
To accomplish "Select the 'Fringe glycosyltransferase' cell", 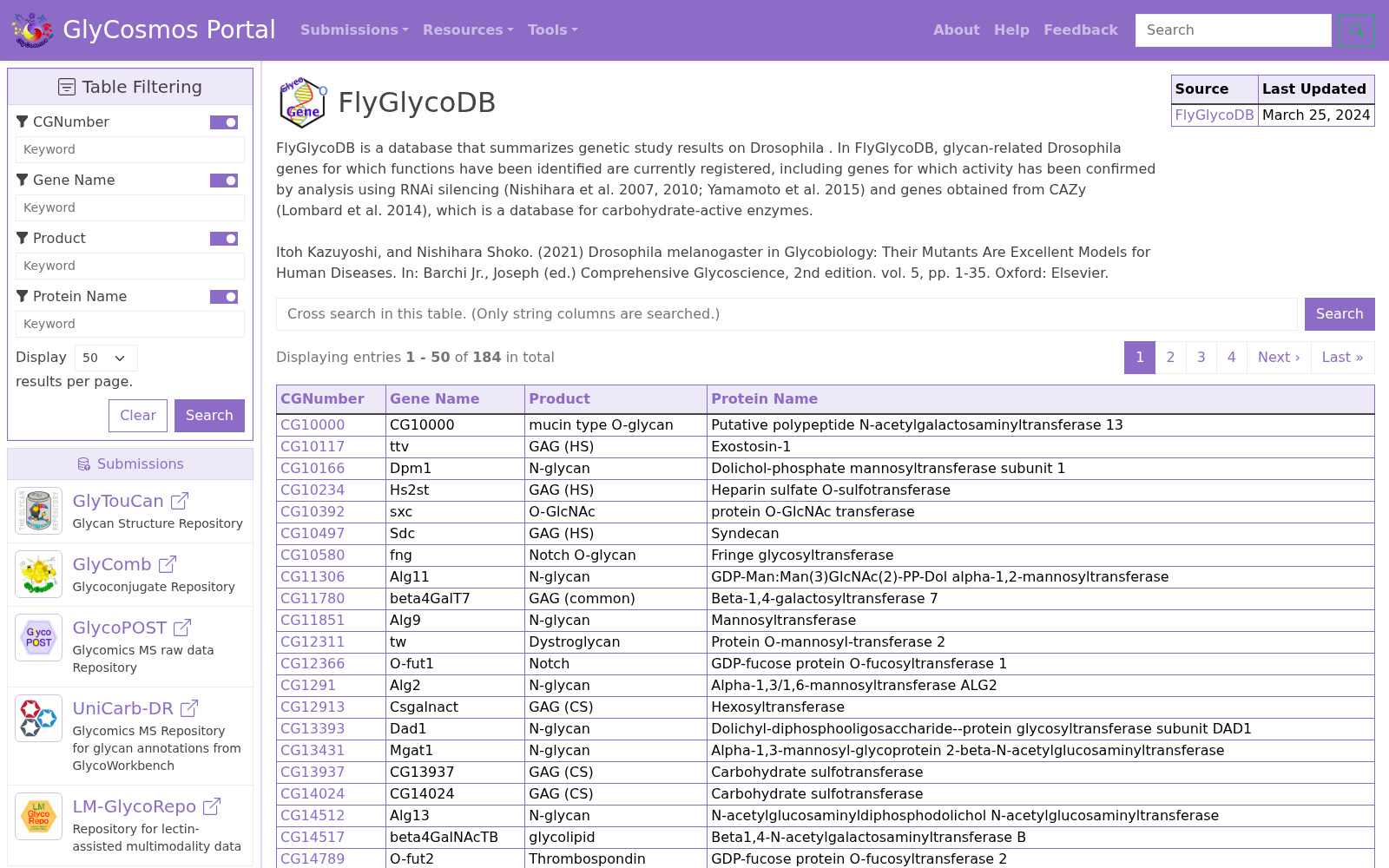I will tap(1041, 556).
